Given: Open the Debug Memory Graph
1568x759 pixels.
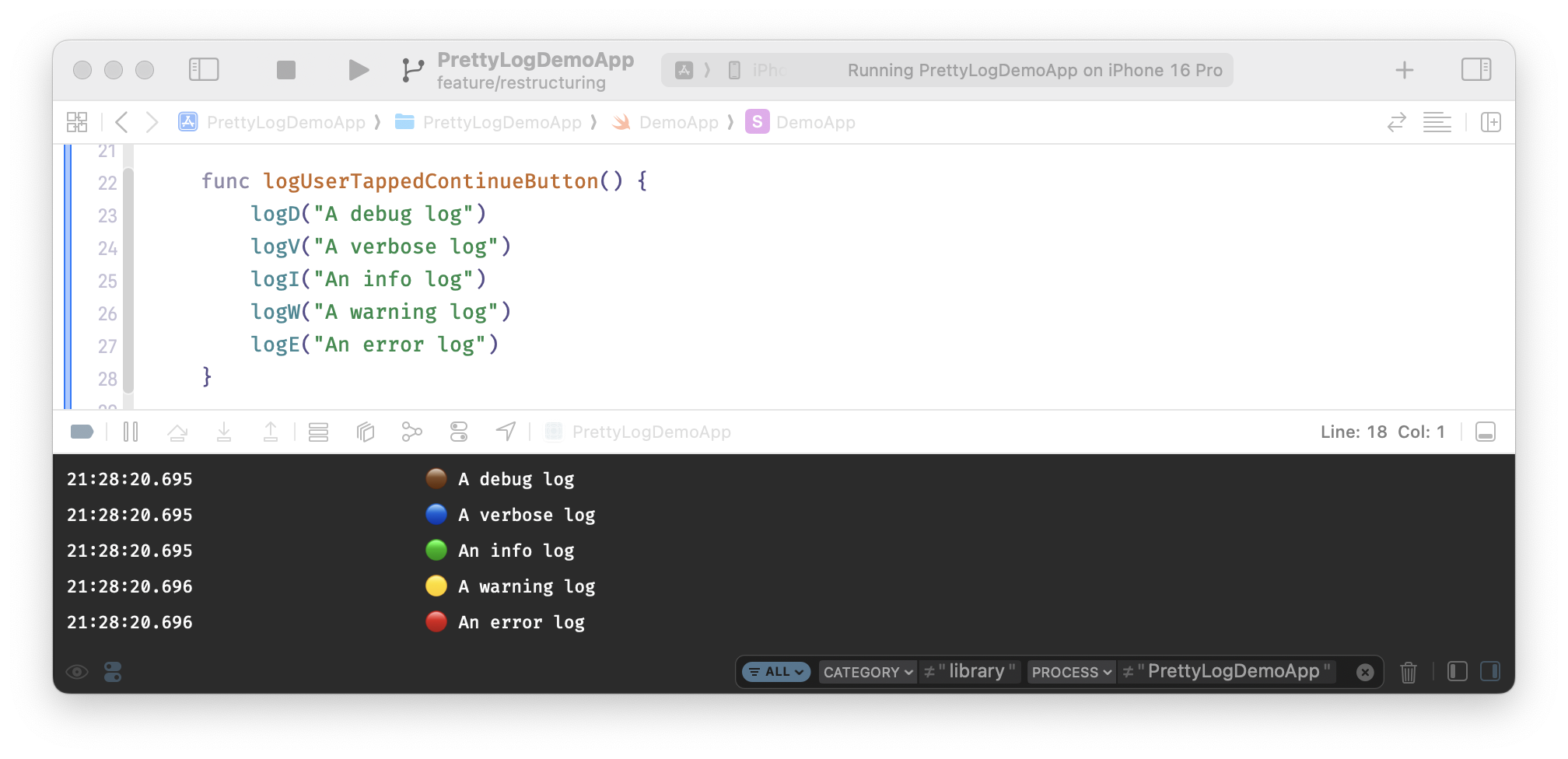Looking at the screenshot, I should (412, 432).
